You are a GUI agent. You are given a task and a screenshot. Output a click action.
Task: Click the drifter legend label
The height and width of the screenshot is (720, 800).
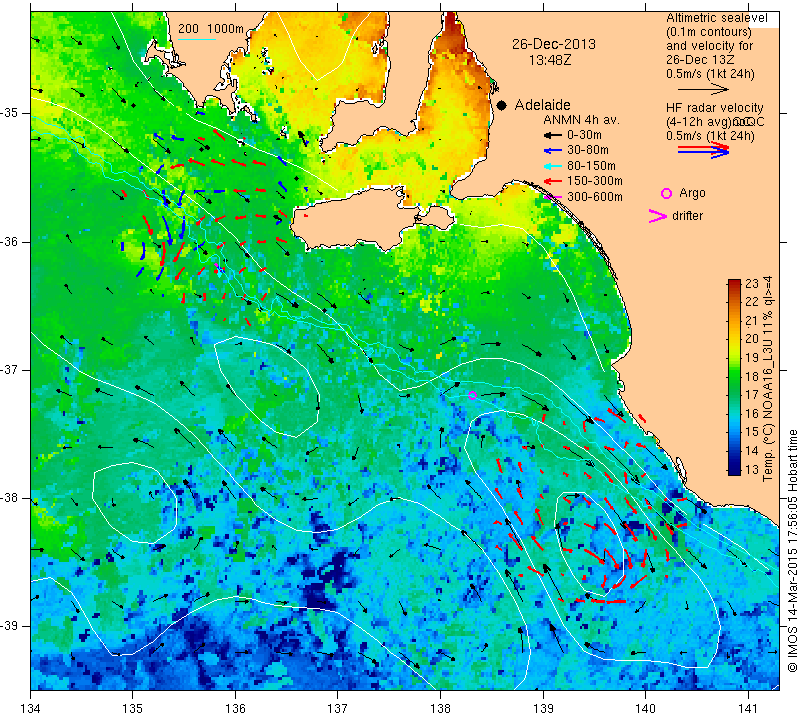click(687, 216)
